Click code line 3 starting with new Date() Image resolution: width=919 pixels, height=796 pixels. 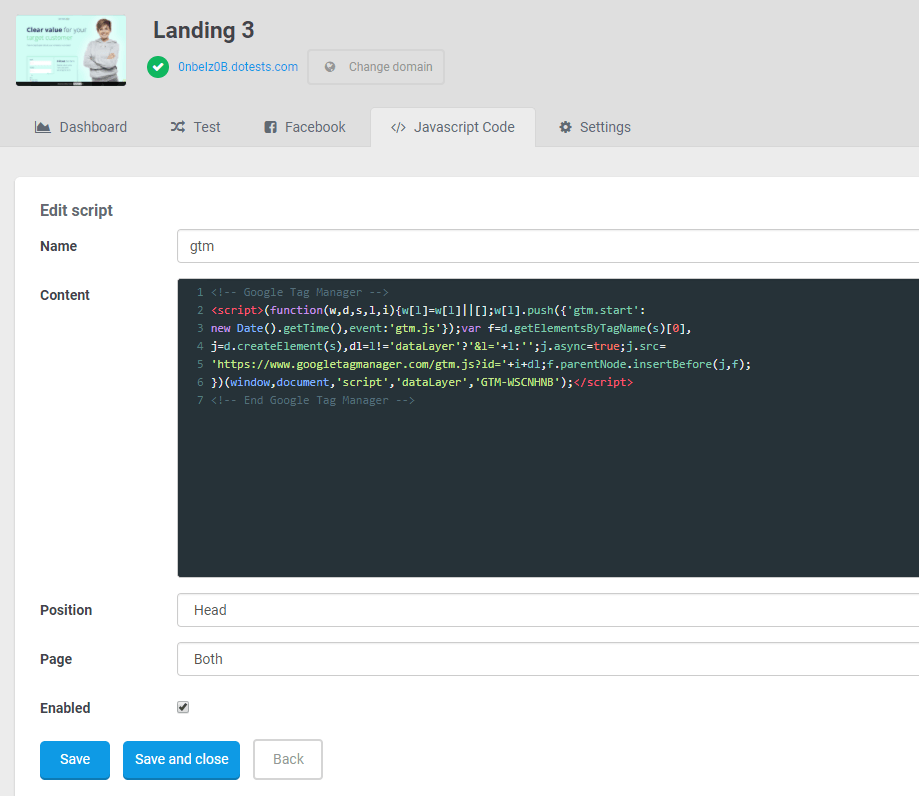[x=451, y=328]
